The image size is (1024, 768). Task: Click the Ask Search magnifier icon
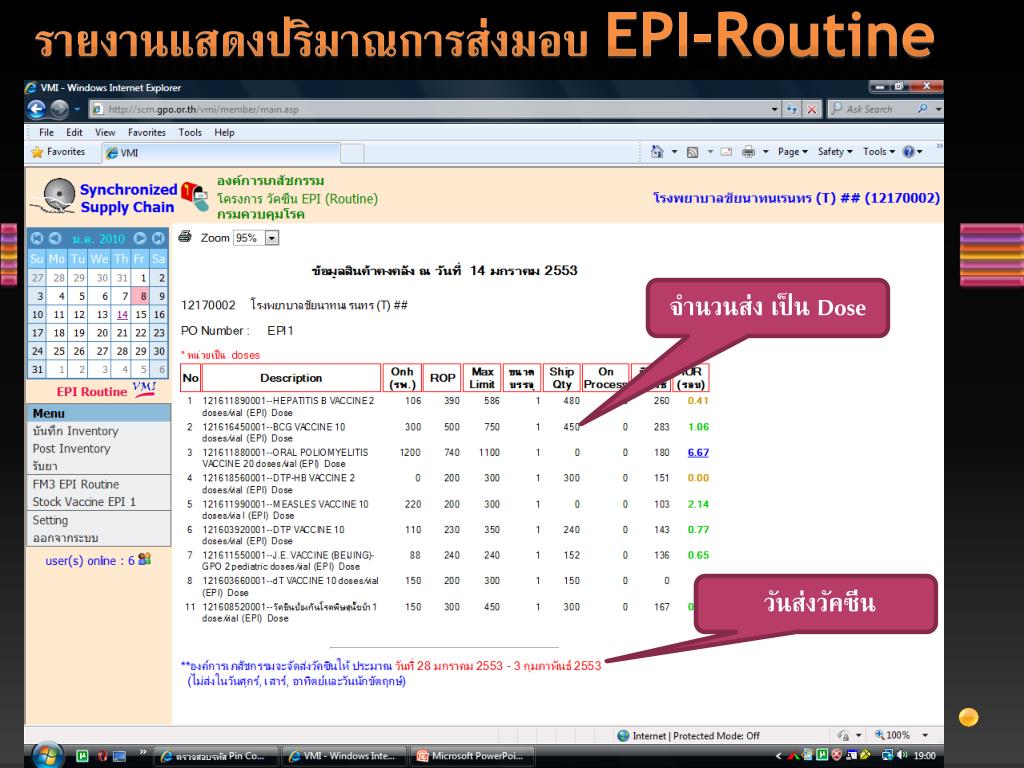click(922, 108)
